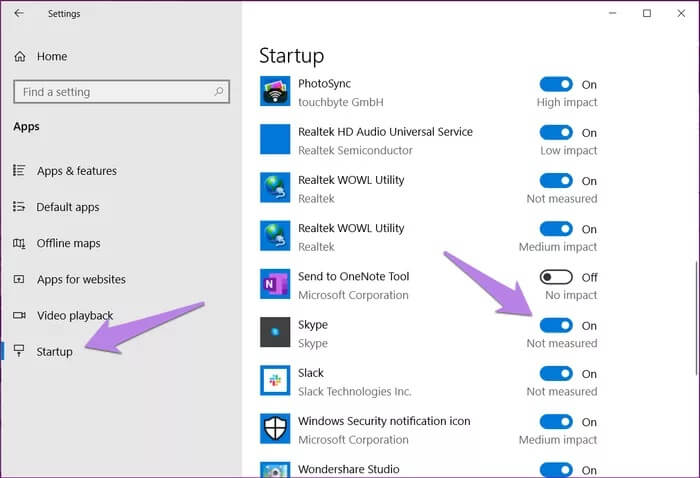
Task: Click the Slack app icon
Action: tap(275, 380)
